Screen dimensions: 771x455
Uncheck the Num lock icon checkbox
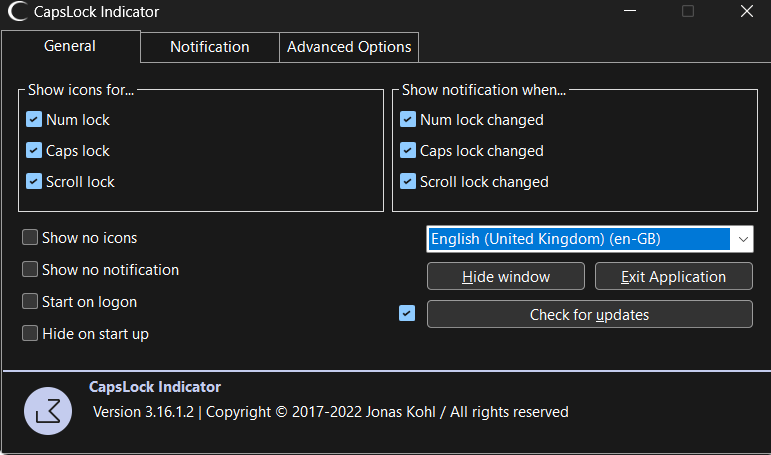tap(34, 119)
